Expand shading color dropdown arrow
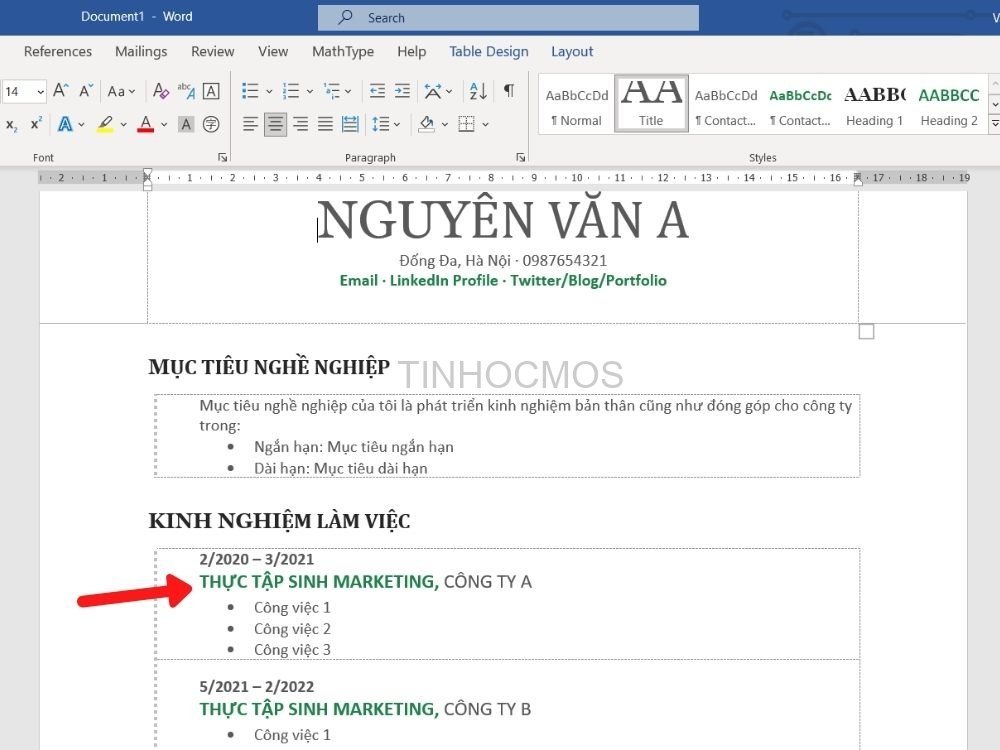 (x=445, y=125)
